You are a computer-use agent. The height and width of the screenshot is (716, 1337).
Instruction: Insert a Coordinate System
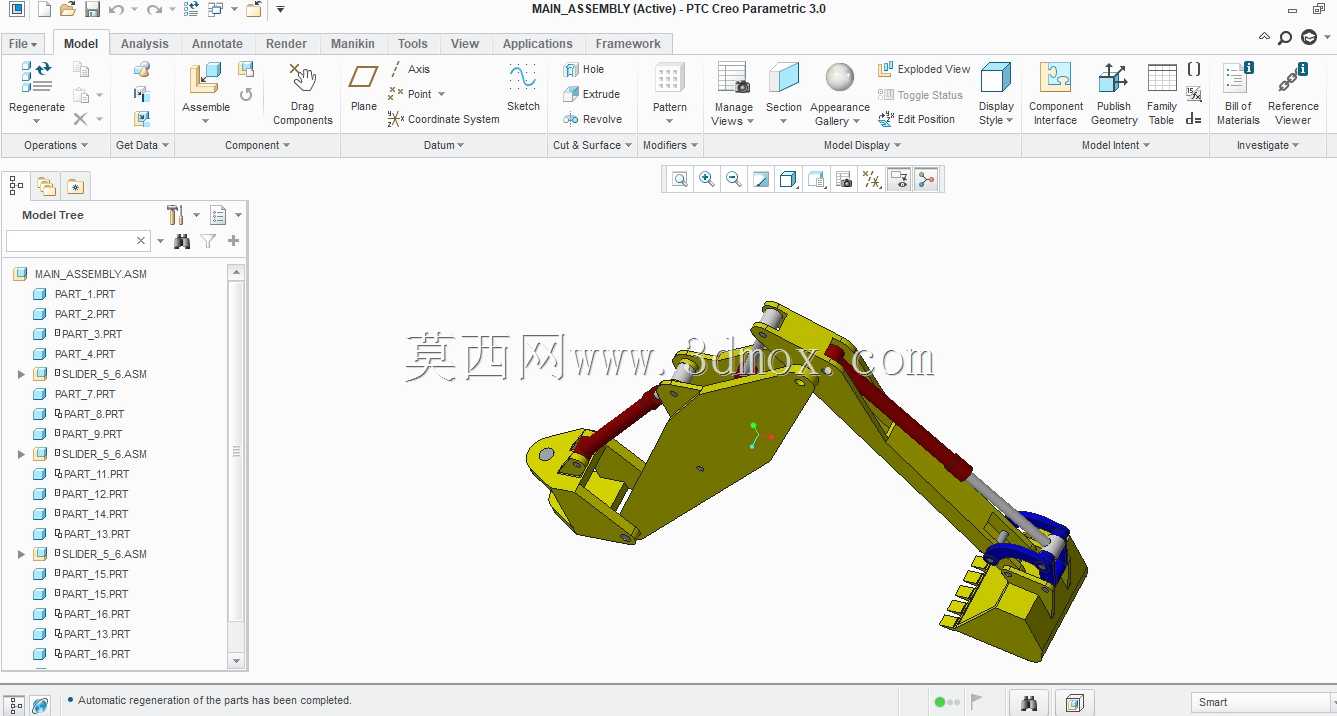443,119
